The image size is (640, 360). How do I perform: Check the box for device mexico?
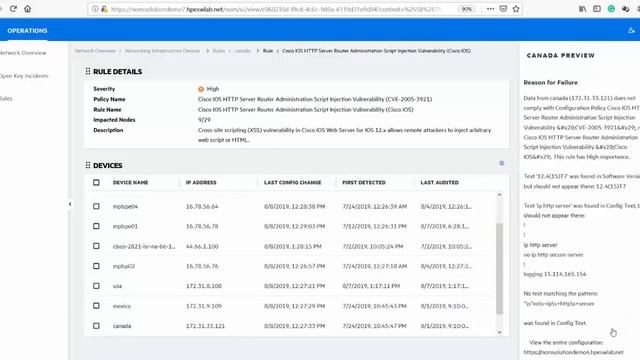pos(96,306)
